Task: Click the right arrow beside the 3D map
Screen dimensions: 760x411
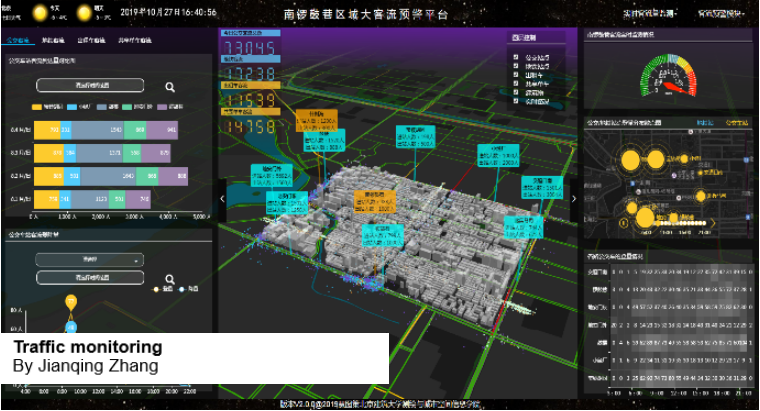Action: 574,198
